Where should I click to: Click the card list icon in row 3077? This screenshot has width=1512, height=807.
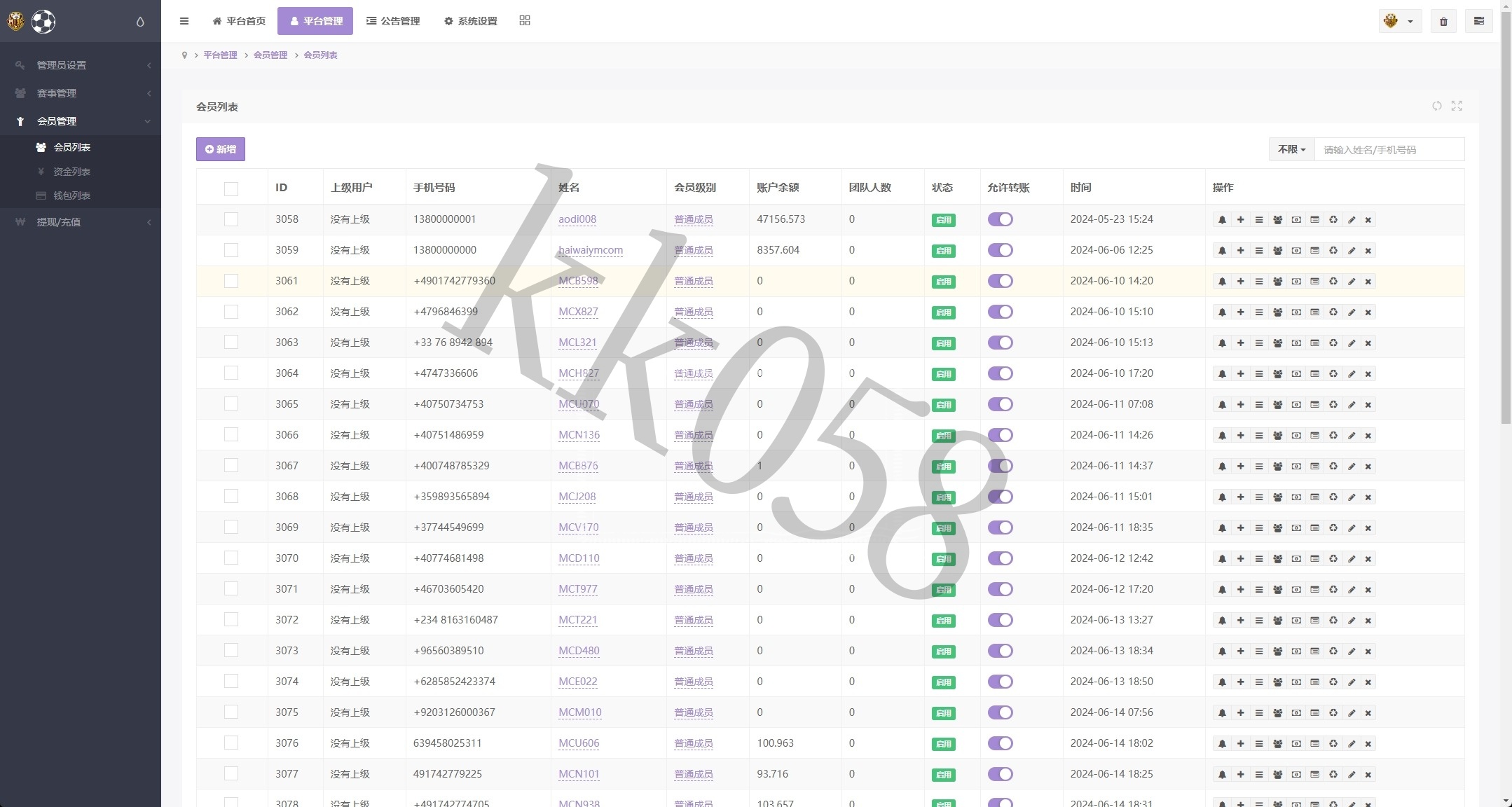pos(1315,775)
